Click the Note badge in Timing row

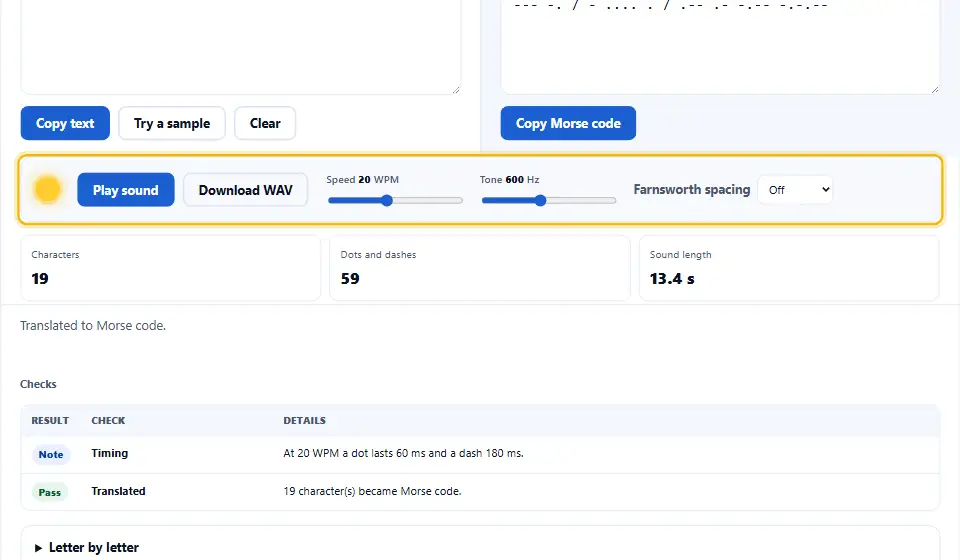pyautogui.click(x=51, y=454)
